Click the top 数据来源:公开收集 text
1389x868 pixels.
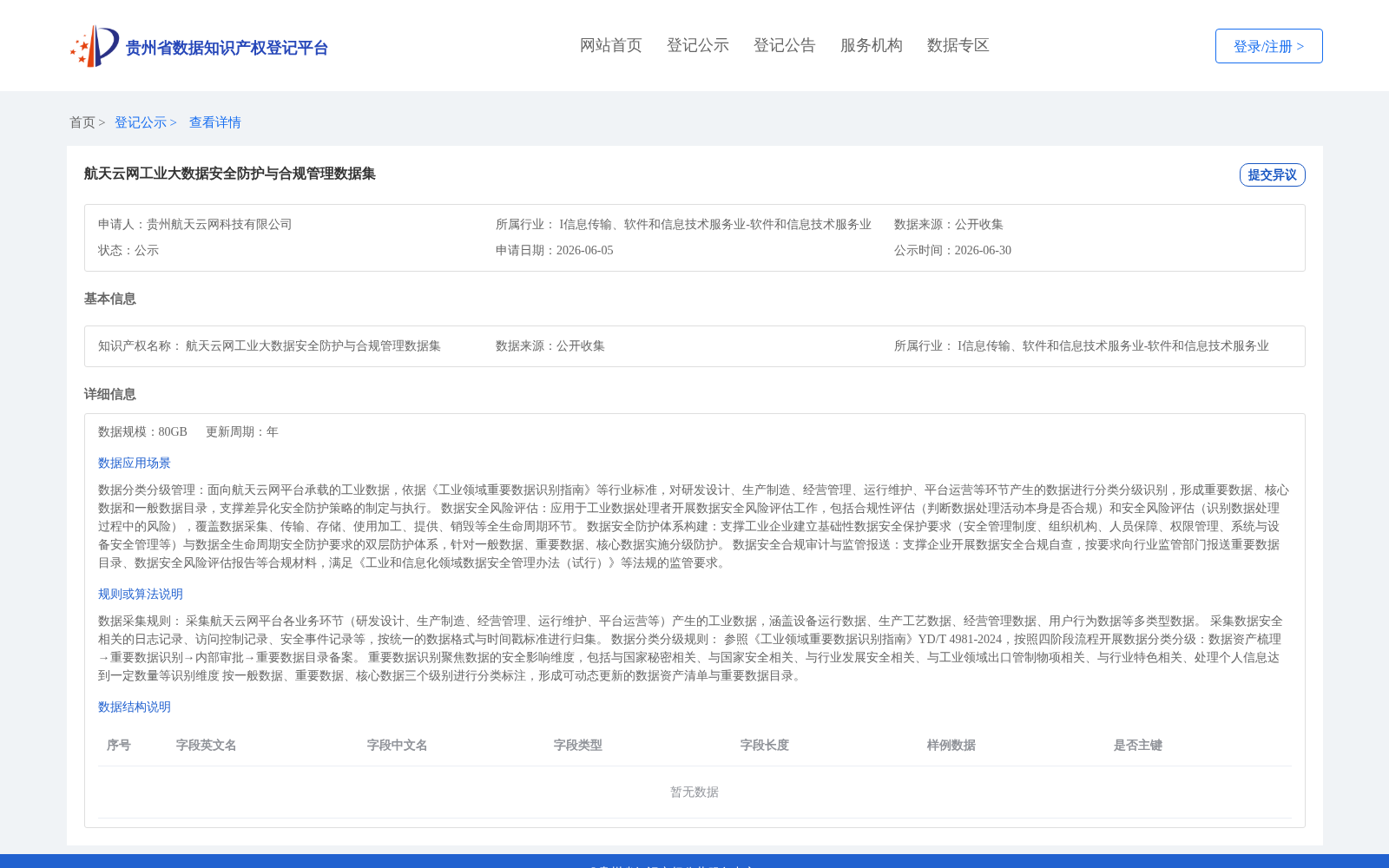pos(949,224)
